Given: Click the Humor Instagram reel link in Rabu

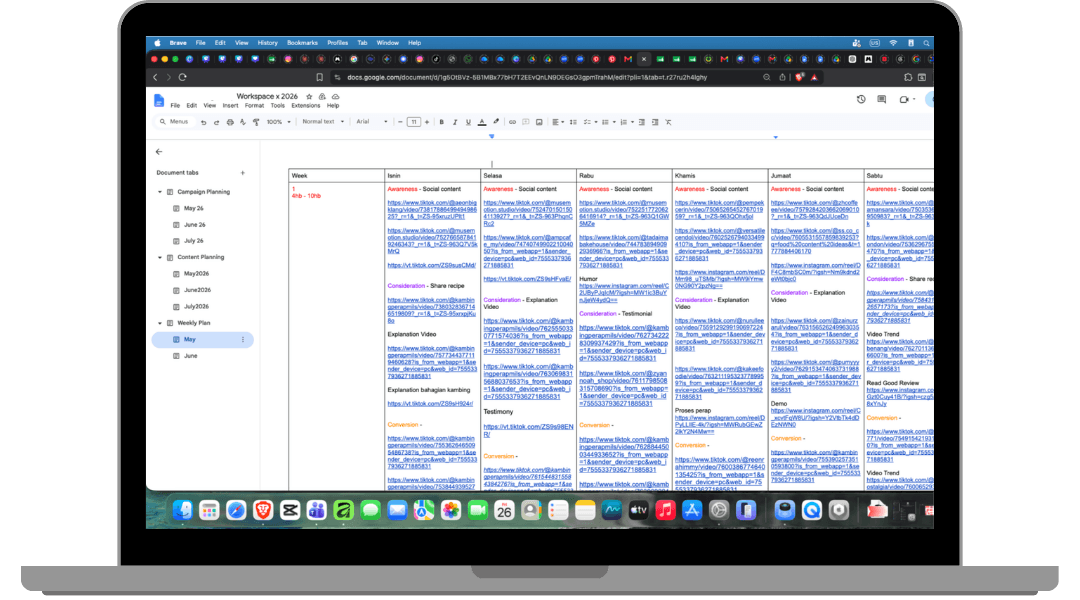Looking at the screenshot, I should coord(623,293).
